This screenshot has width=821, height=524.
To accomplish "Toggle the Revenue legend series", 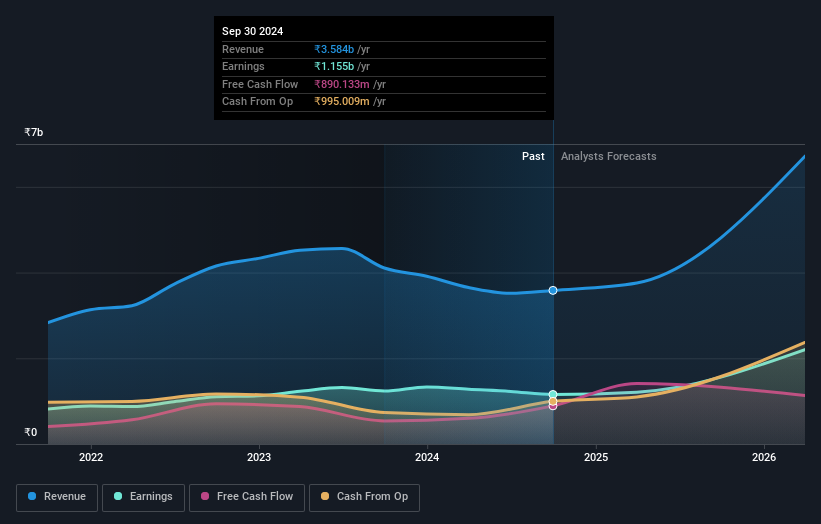I will (x=57, y=497).
